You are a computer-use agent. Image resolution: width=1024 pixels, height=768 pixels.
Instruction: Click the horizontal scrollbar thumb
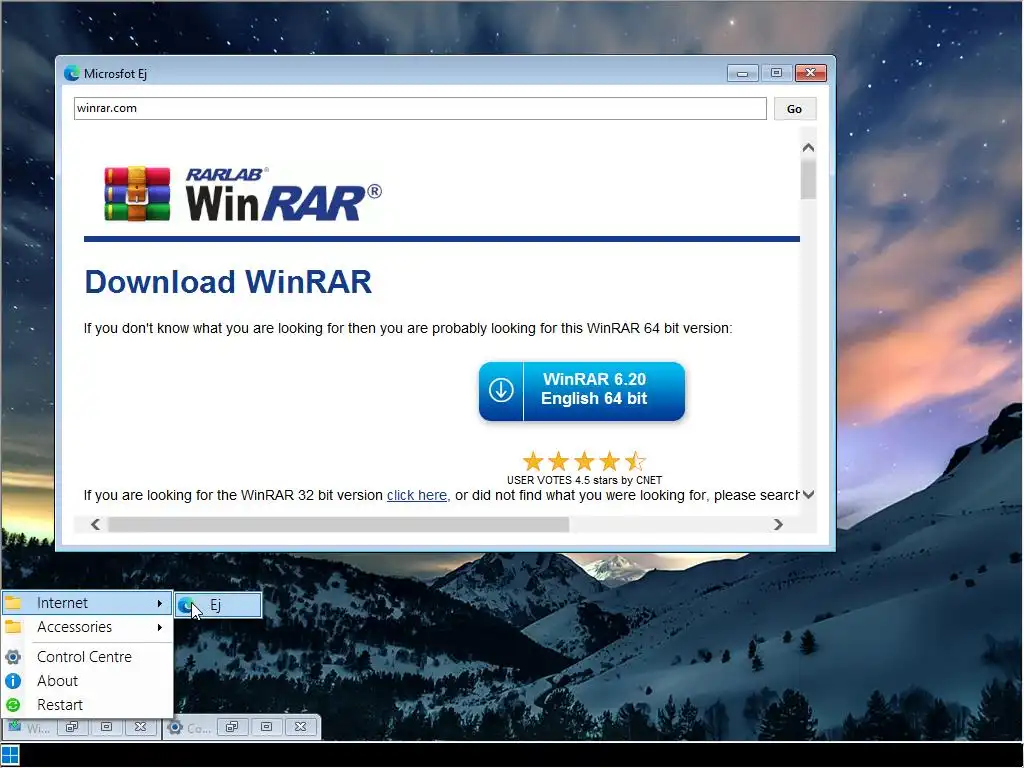338,524
